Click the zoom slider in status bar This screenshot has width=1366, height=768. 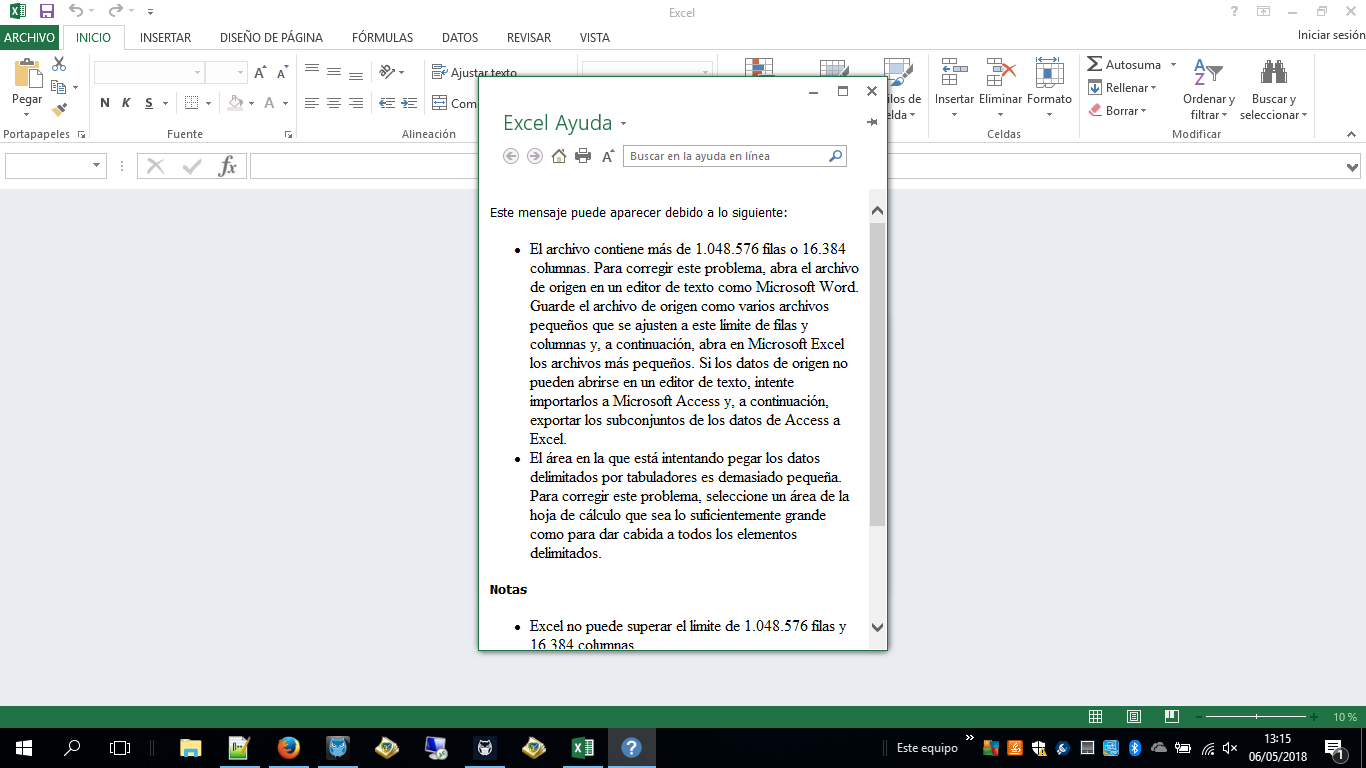click(x=1256, y=717)
